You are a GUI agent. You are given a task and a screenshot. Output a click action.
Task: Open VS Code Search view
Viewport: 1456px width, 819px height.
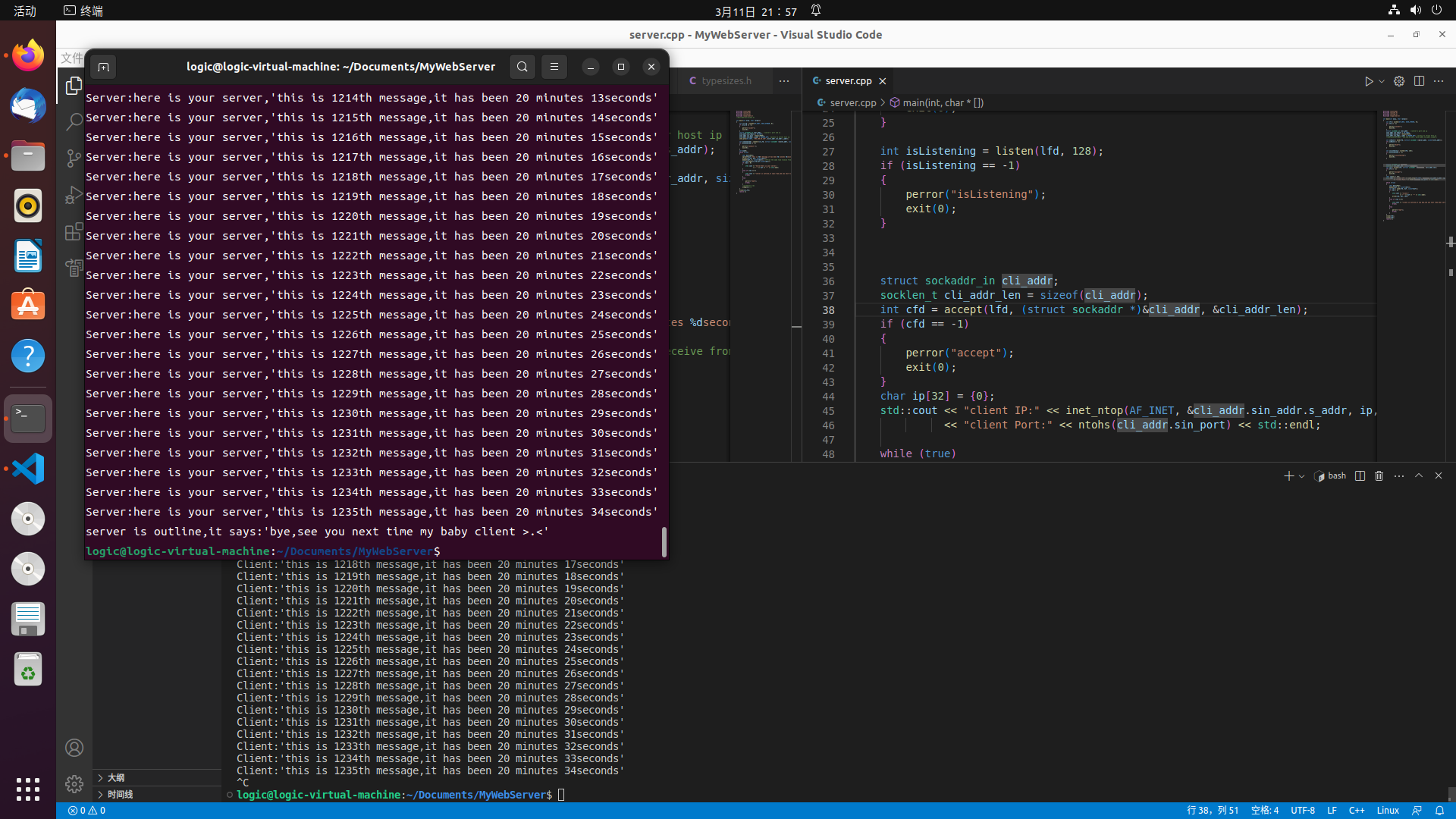point(74,121)
